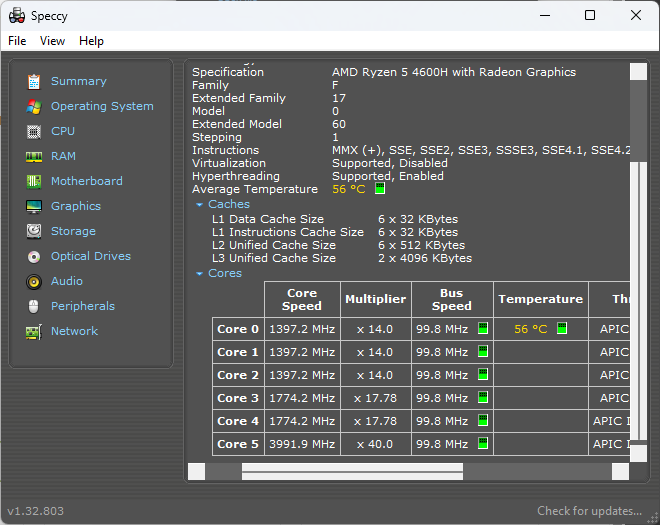Click the 6 x 512 KBytes L2 value
Screen dimensions: 660x525
click(421, 245)
